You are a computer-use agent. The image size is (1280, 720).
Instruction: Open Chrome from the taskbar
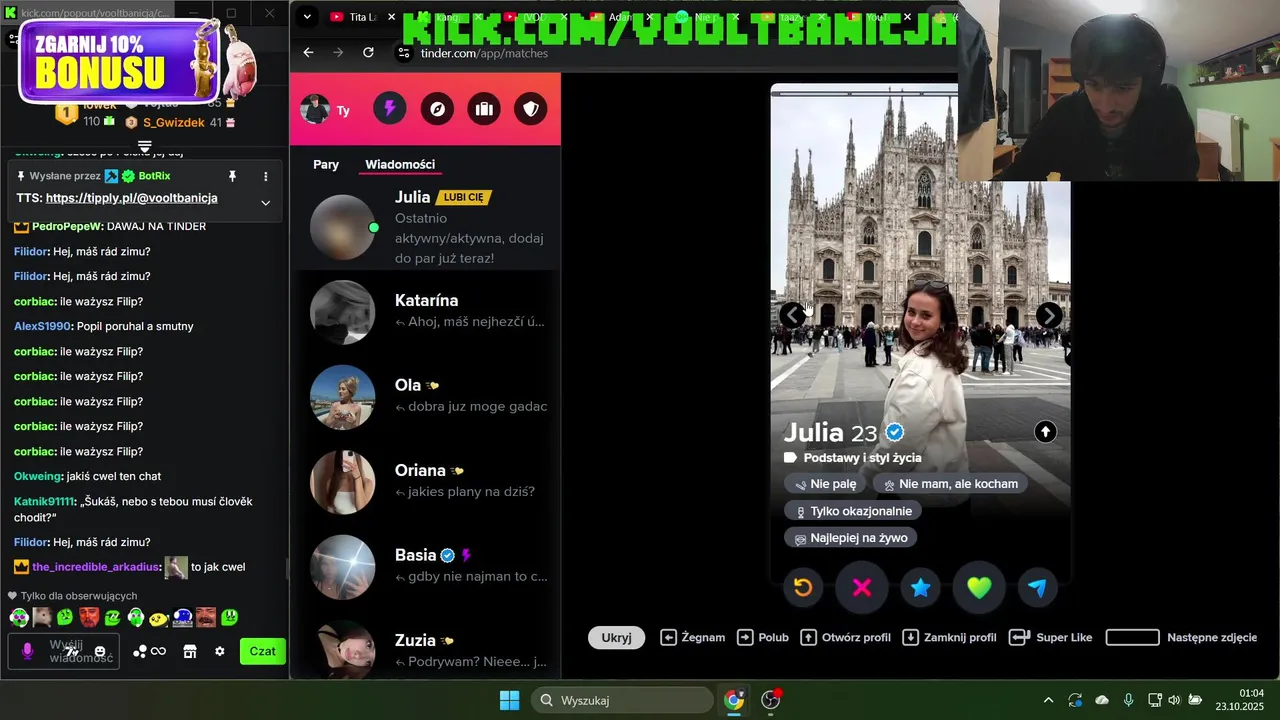[734, 700]
